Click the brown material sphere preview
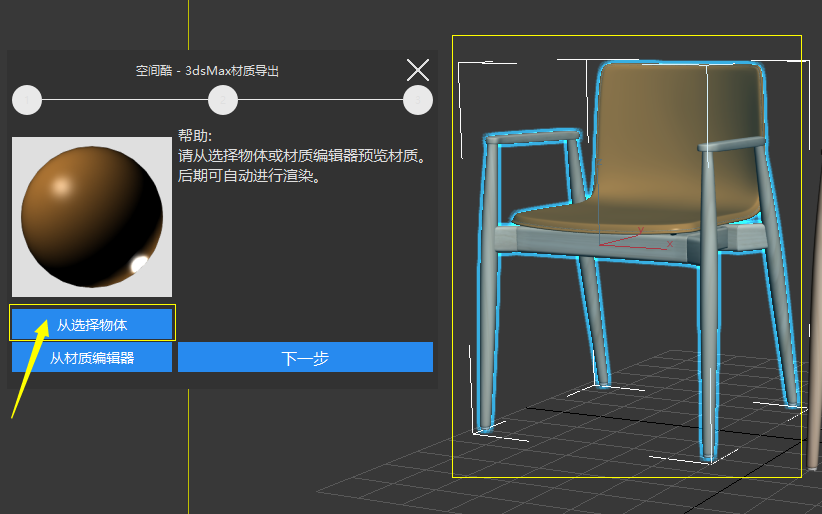 [x=92, y=217]
